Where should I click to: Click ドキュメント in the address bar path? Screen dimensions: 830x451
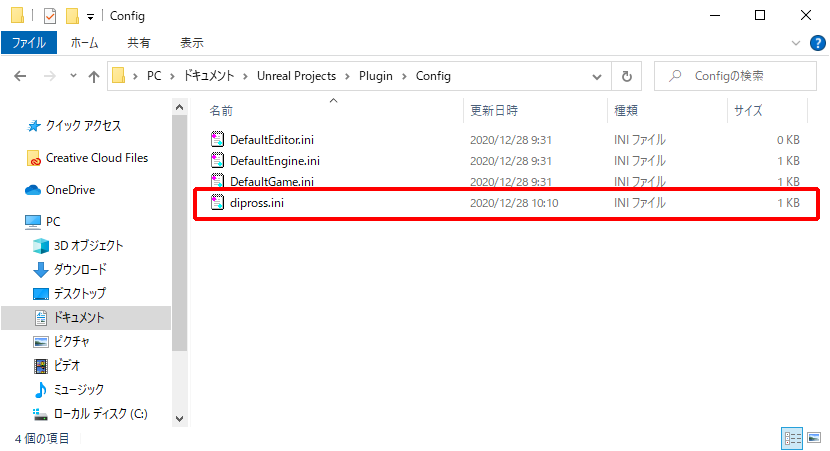[209, 76]
